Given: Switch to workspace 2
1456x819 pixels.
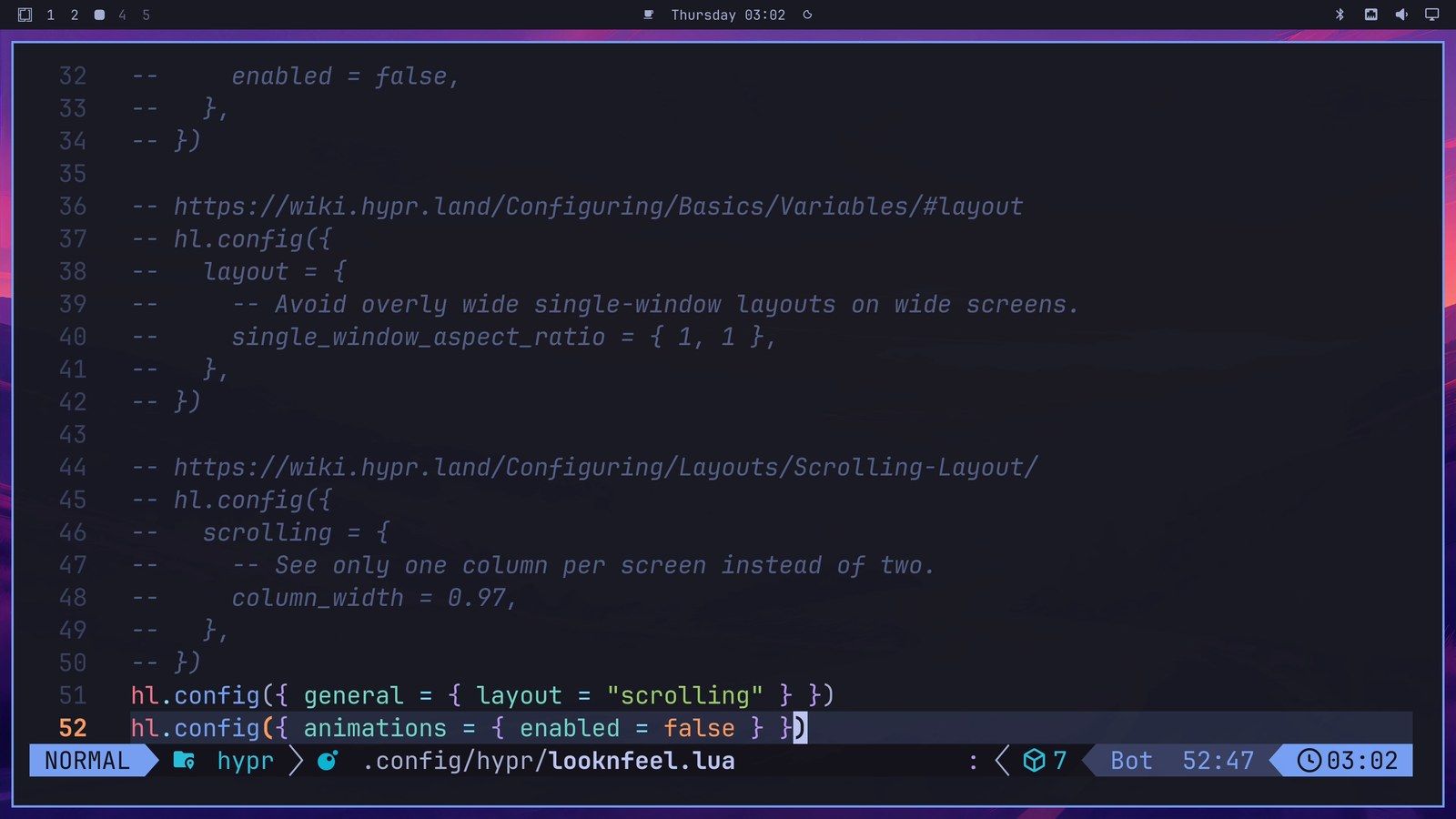Looking at the screenshot, I should point(75,15).
